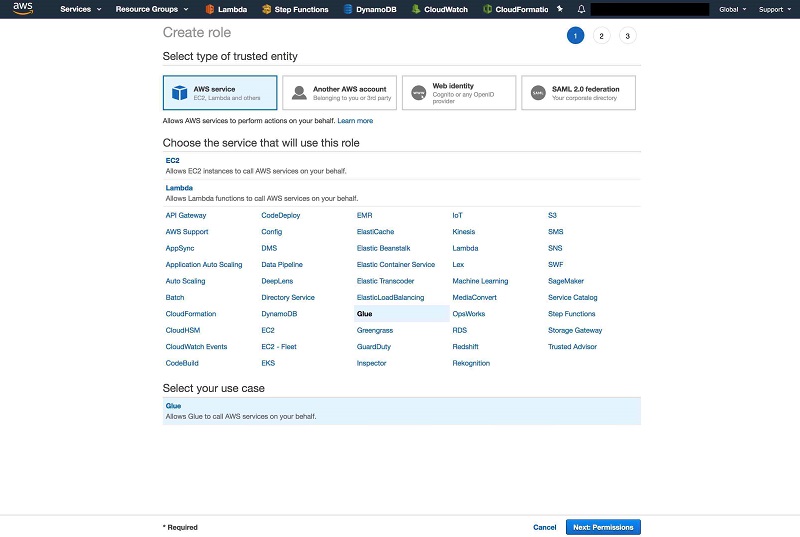
Task: Open the CloudFormation shortcut in top bar
Action: click(515, 9)
